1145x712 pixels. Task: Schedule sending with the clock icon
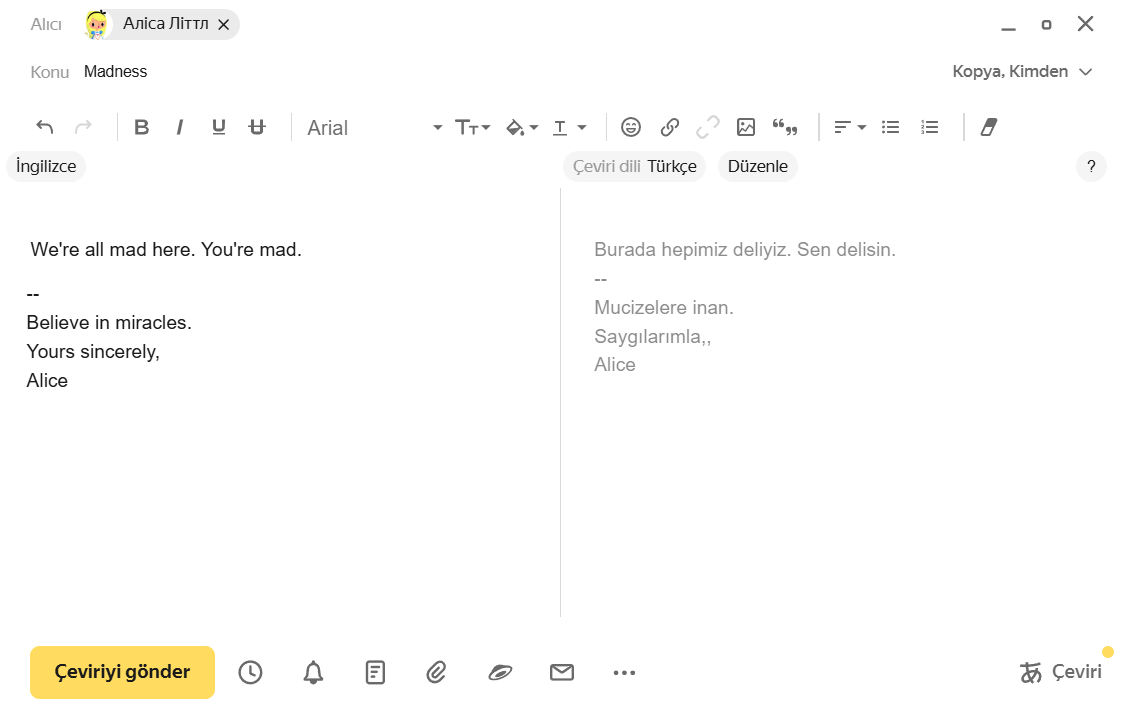click(250, 672)
